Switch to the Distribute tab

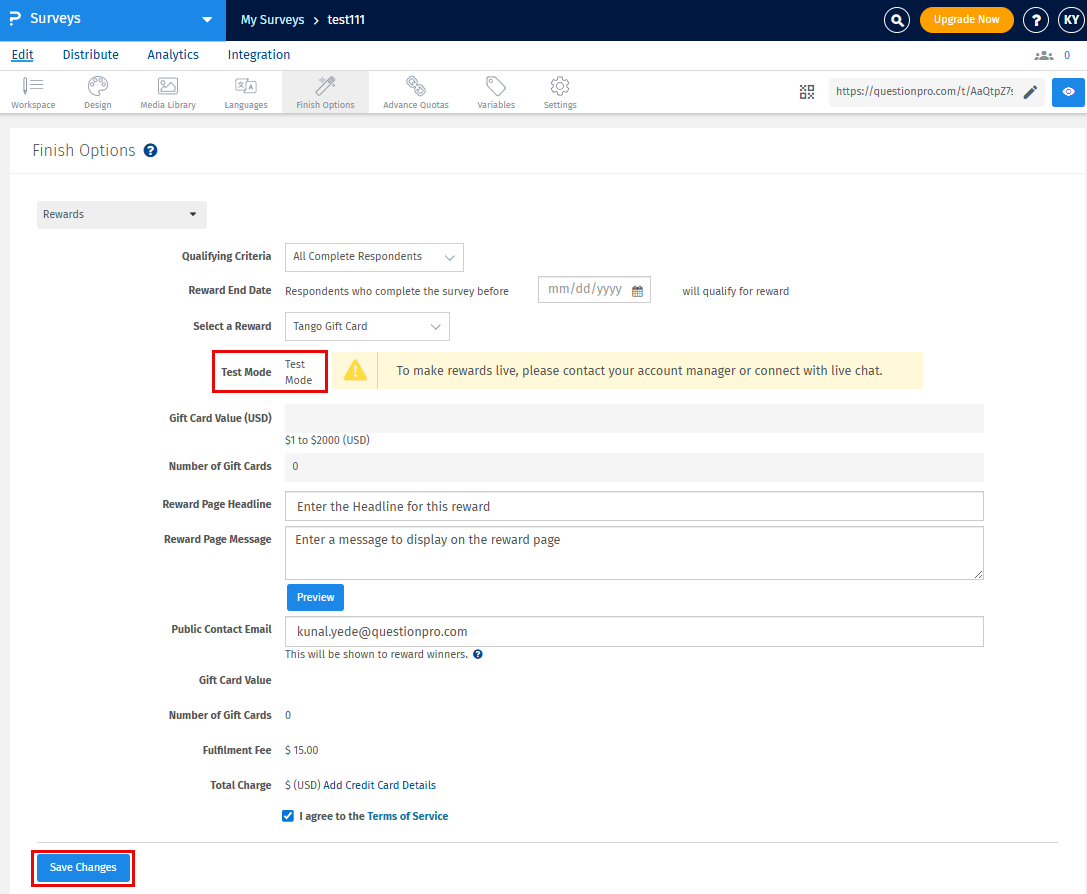tap(91, 55)
